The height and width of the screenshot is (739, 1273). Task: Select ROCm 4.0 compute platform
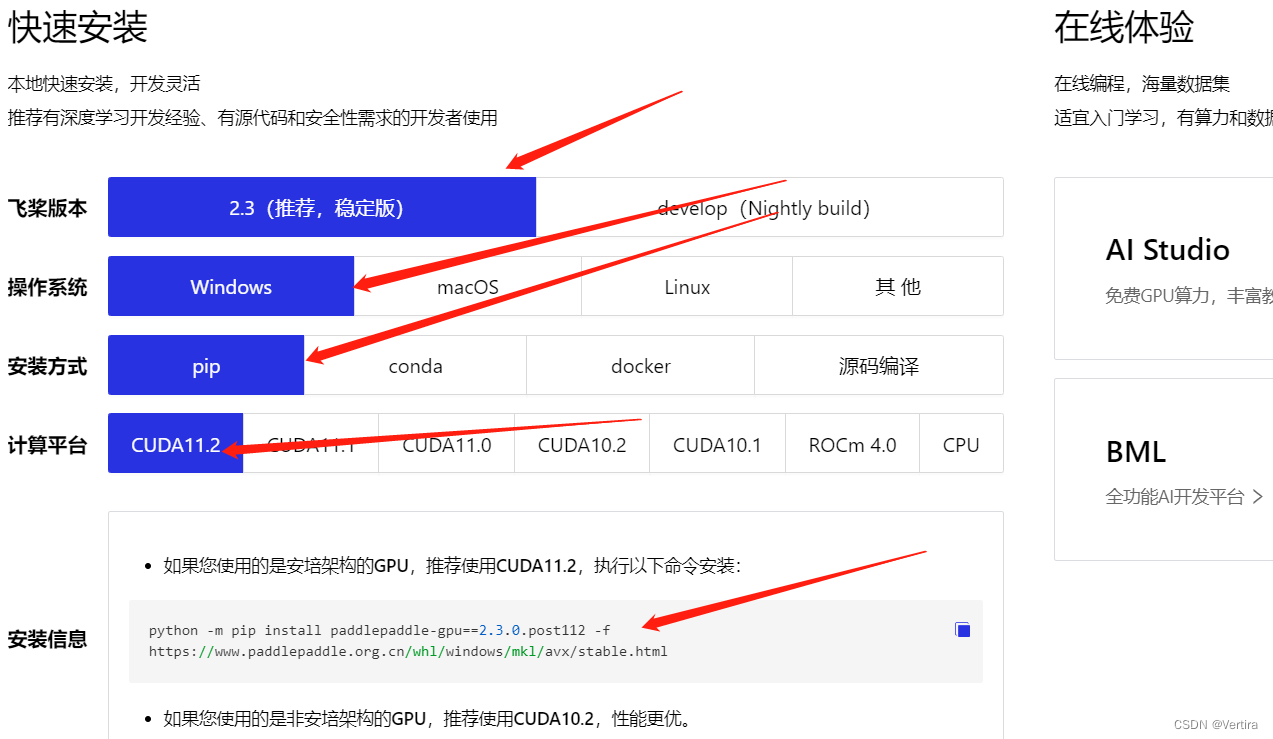click(x=852, y=443)
